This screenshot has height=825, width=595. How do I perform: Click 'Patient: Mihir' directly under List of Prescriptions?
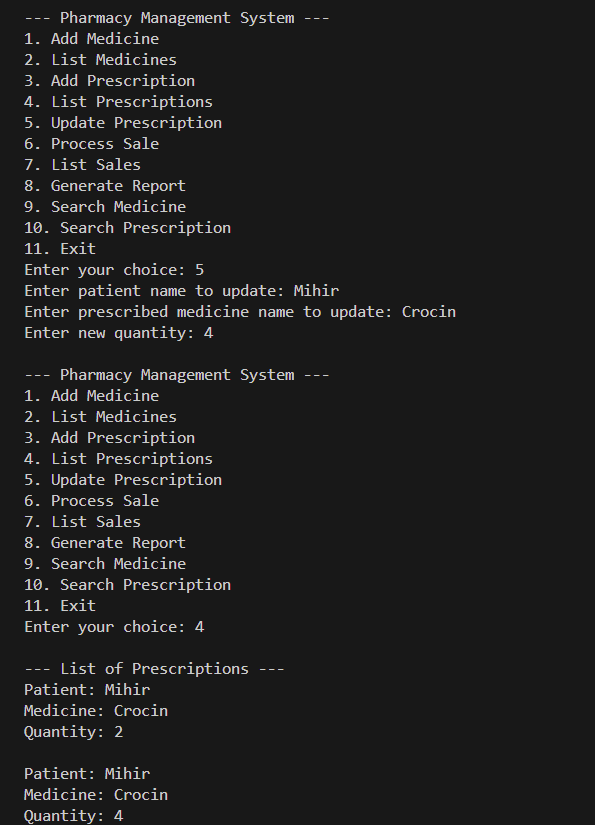(87, 690)
